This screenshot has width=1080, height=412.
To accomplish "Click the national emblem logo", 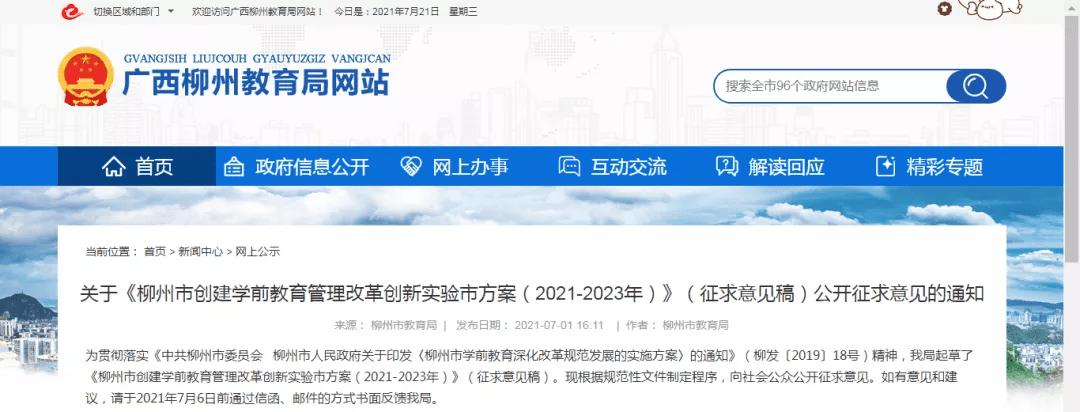I will click(85, 76).
